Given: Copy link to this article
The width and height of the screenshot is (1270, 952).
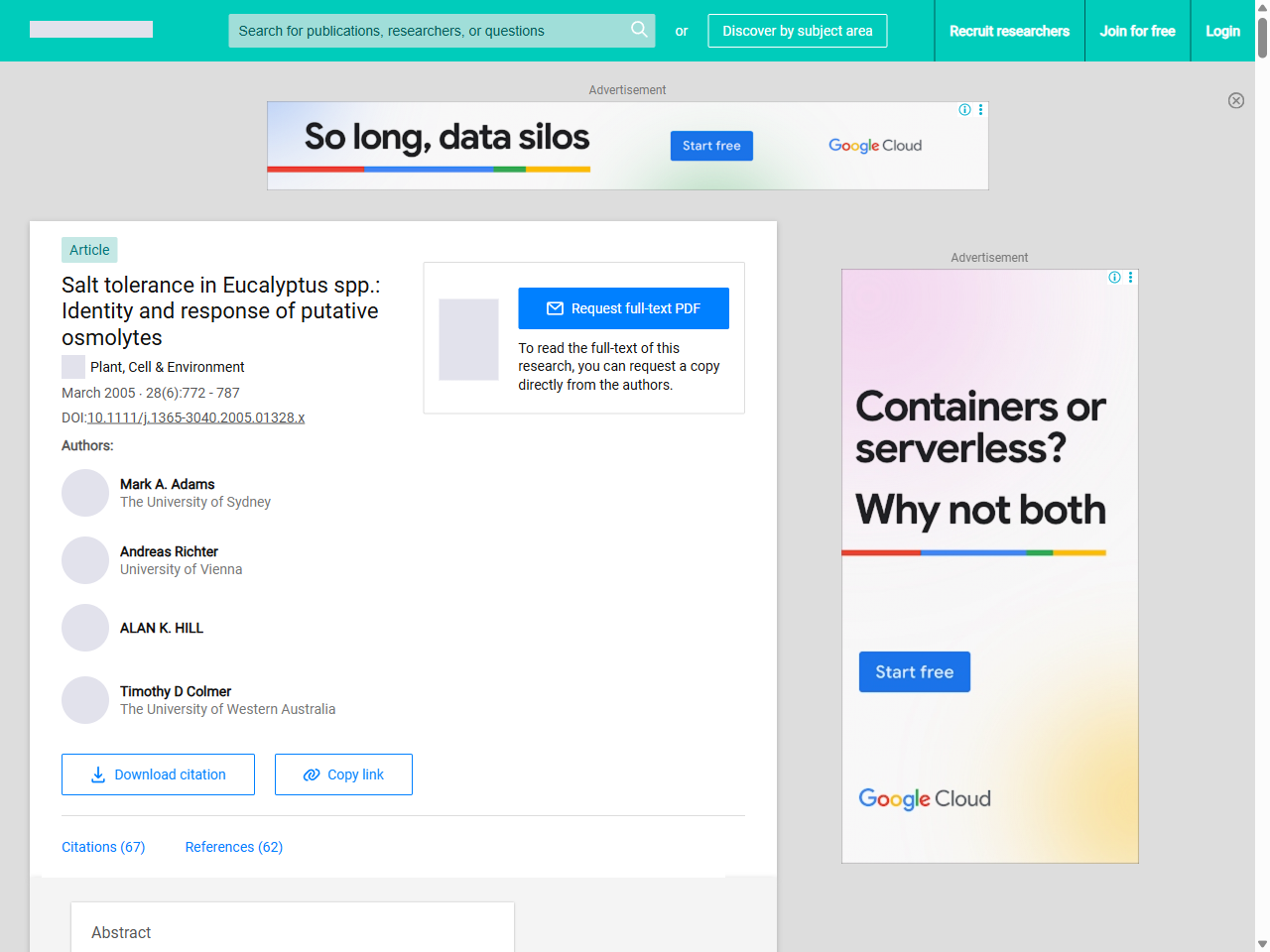Looking at the screenshot, I should click(x=343, y=774).
